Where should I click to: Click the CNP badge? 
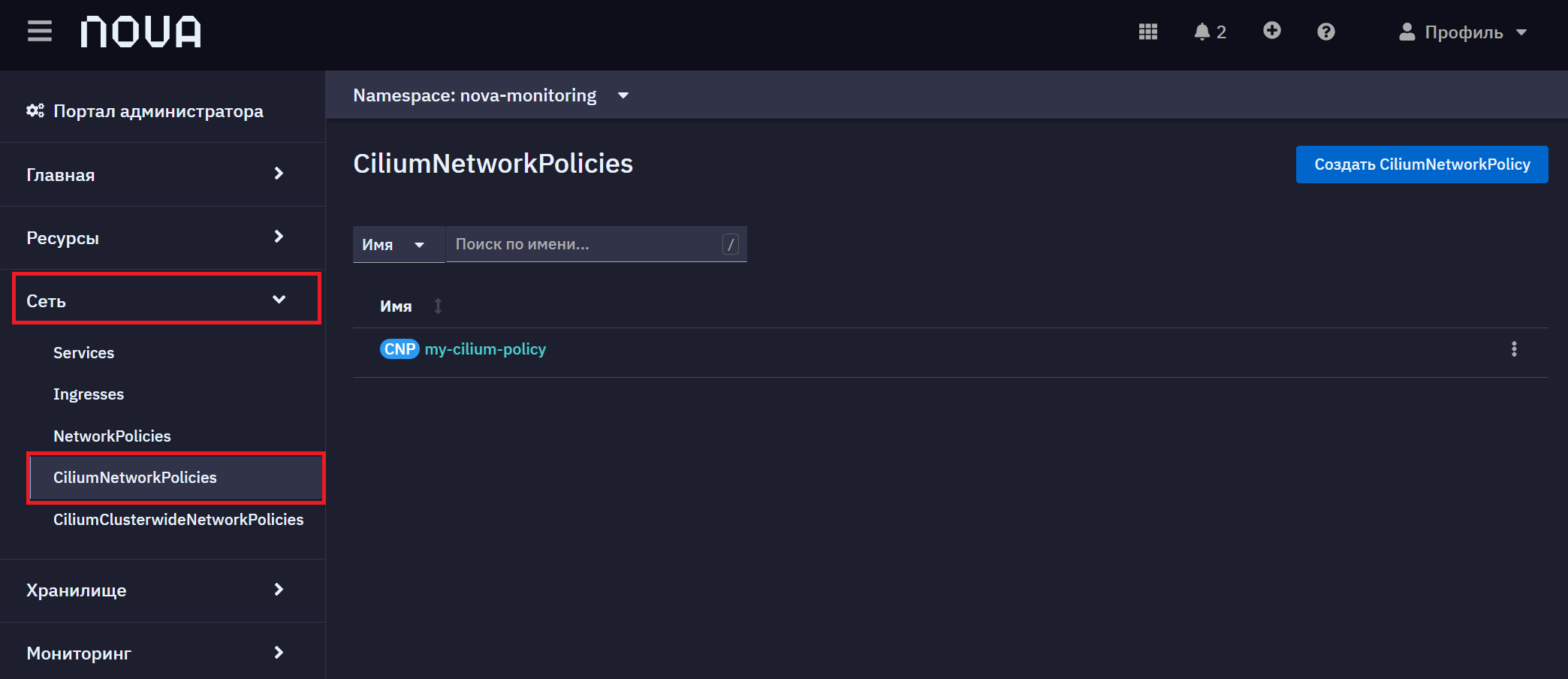pyautogui.click(x=400, y=349)
